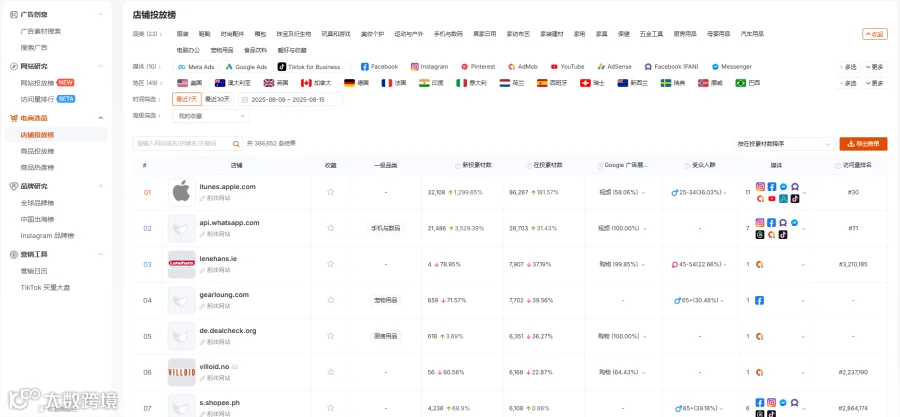Viewport: 900px width, 417px height.
Task: Choose the Instagram media filter
Action: (430, 67)
